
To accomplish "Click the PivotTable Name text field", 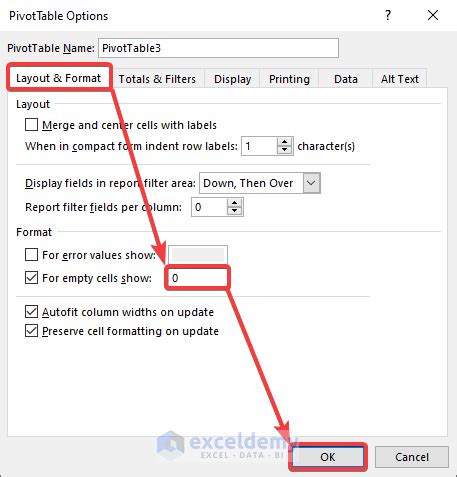I will (219, 48).
